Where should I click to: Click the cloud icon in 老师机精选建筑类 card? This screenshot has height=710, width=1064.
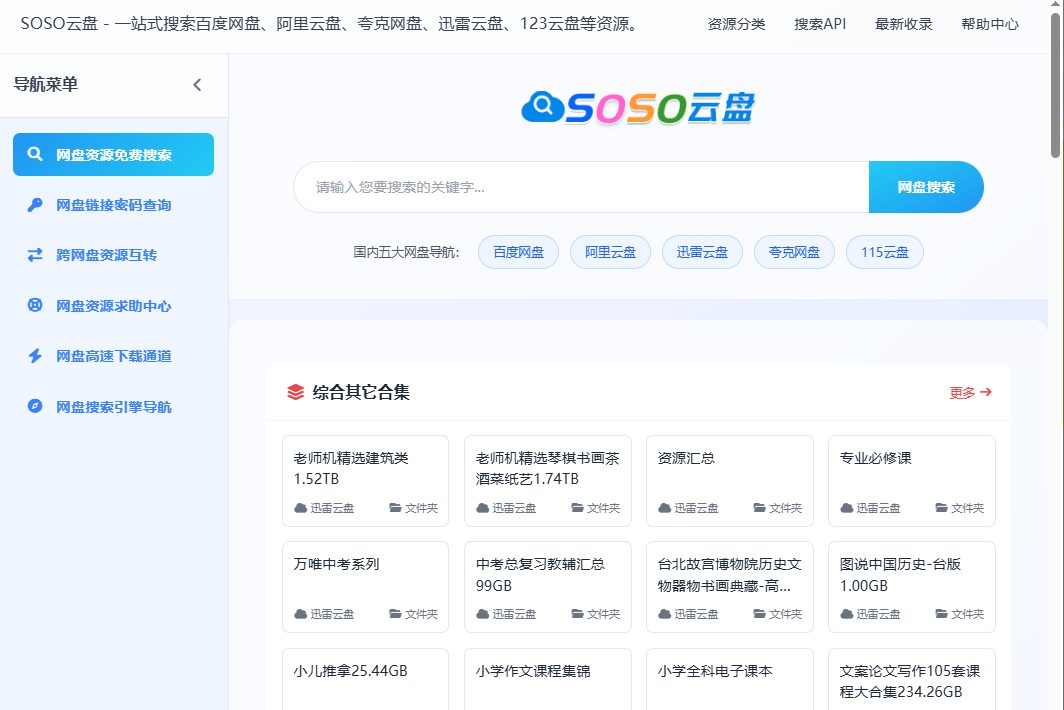click(301, 508)
